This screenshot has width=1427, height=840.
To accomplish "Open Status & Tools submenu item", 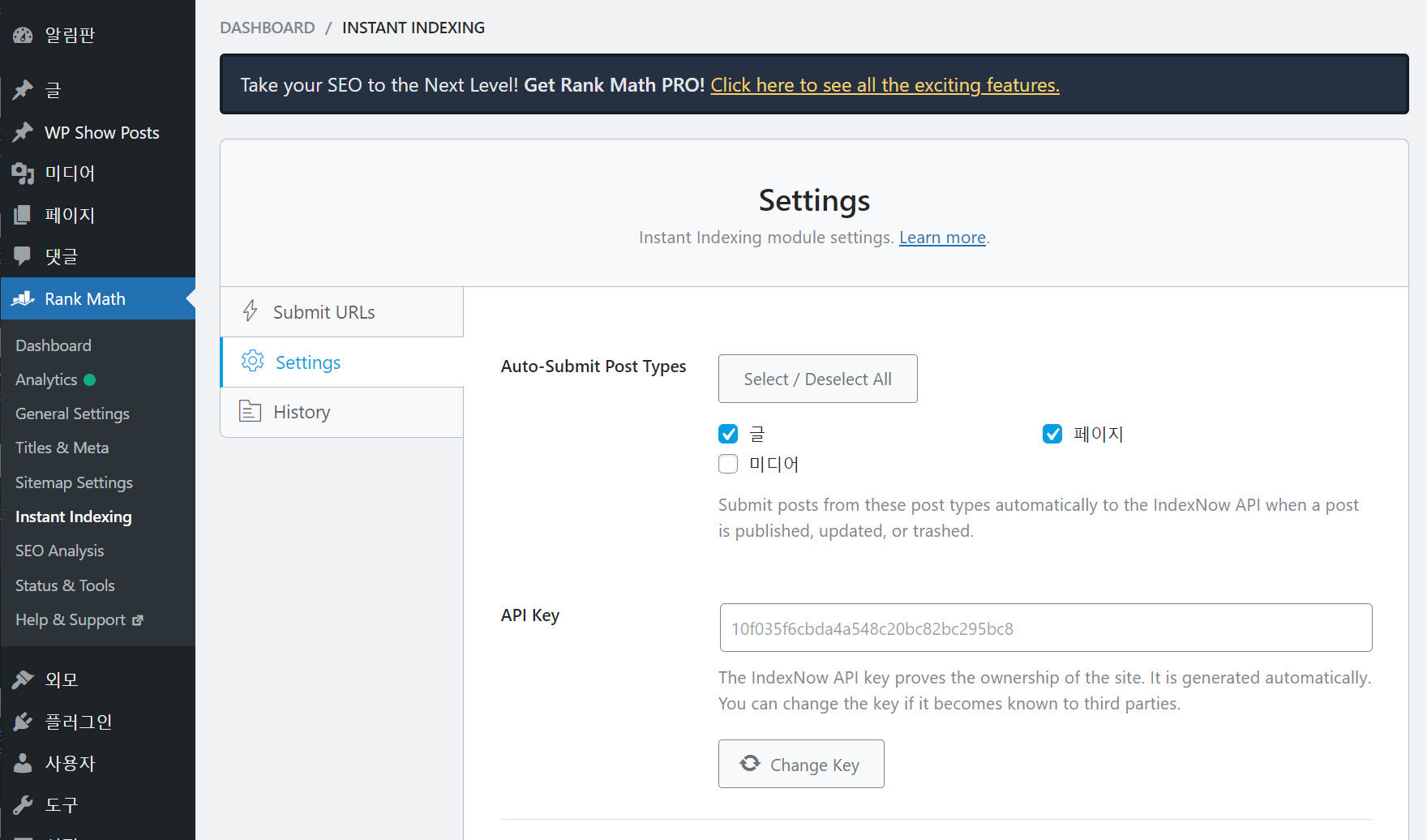I will pos(65,585).
